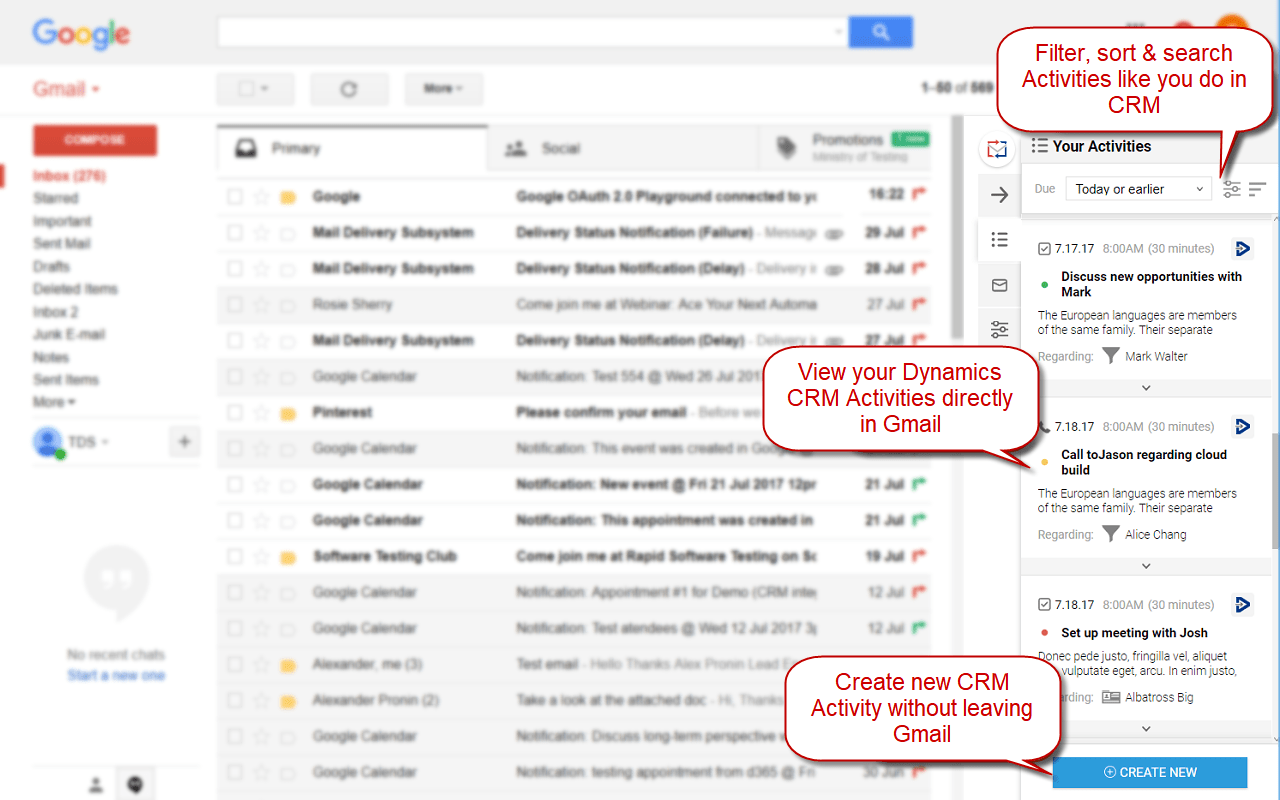Viewport: 1280px width, 800px height.
Task: Switch to the Promotions tab
Action: (845, 148)
